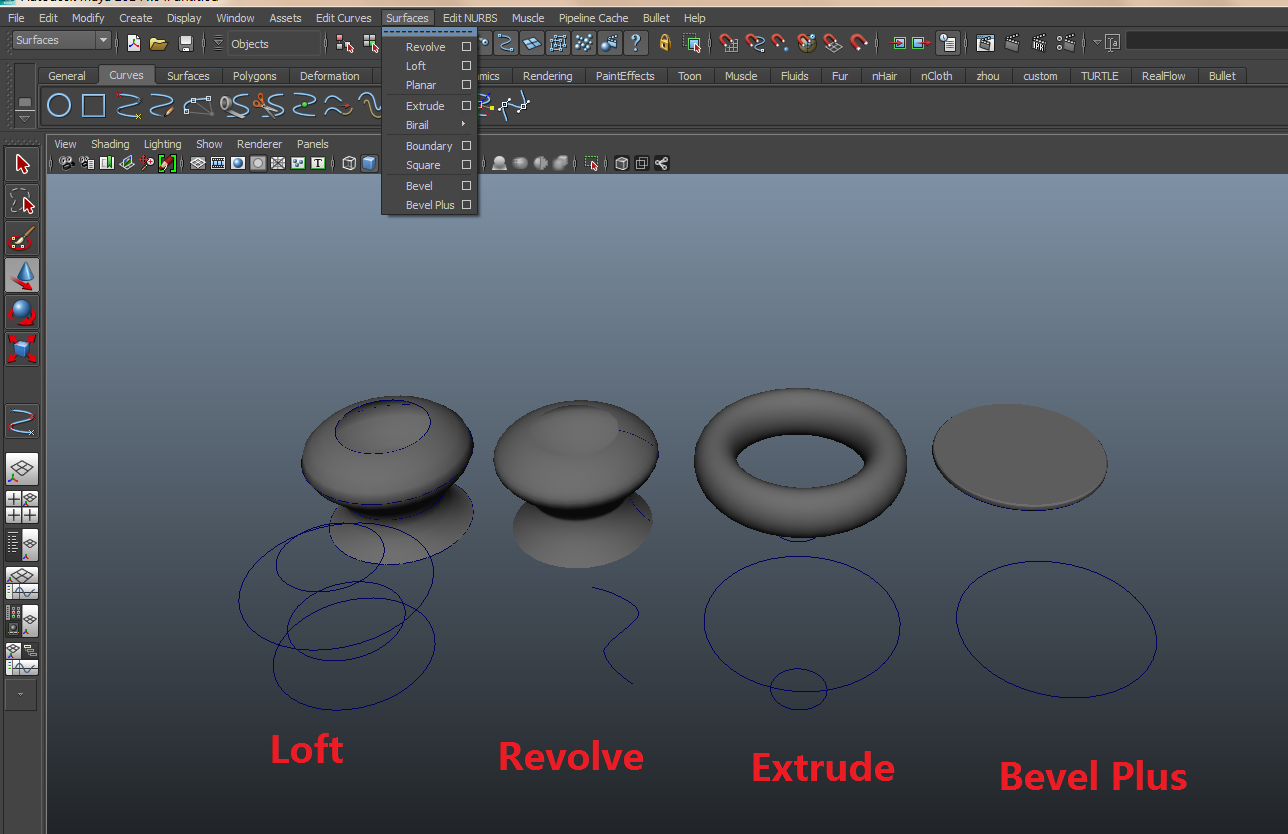Viewport: 1288px width, 834px height.
Task: Click the Cut Curve scissors icon
Action: [x=267, y=105]
